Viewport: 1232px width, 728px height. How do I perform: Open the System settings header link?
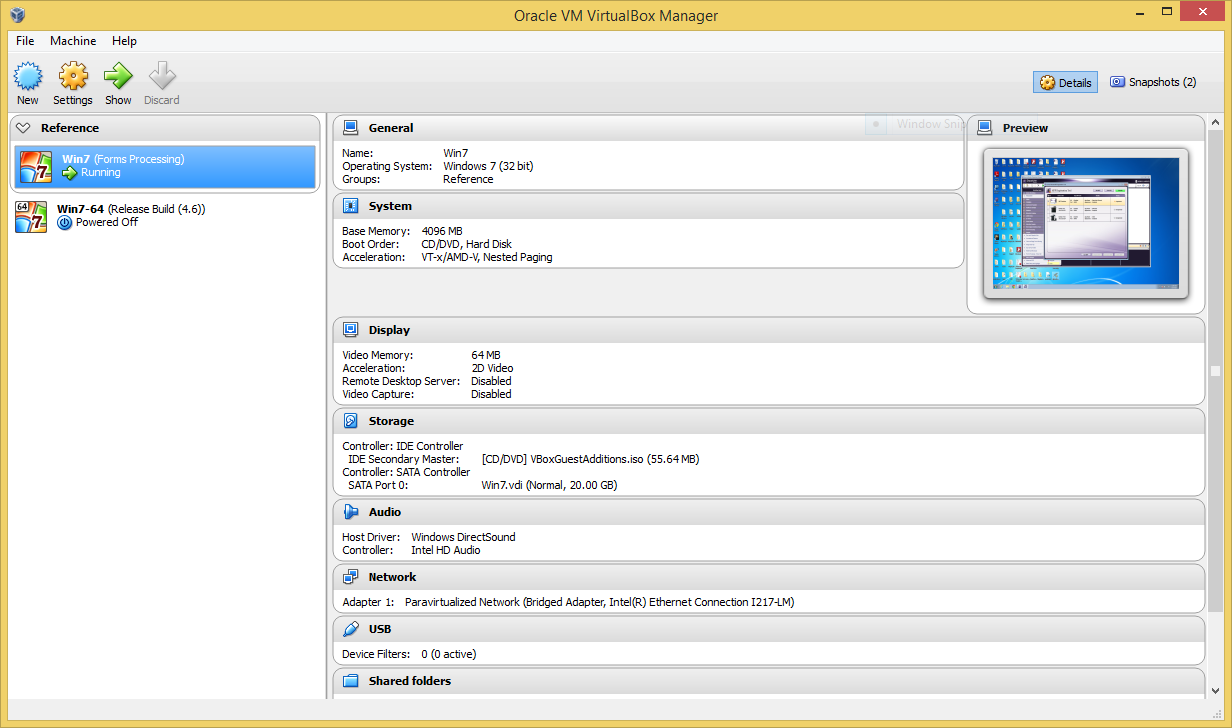point(390,206)
